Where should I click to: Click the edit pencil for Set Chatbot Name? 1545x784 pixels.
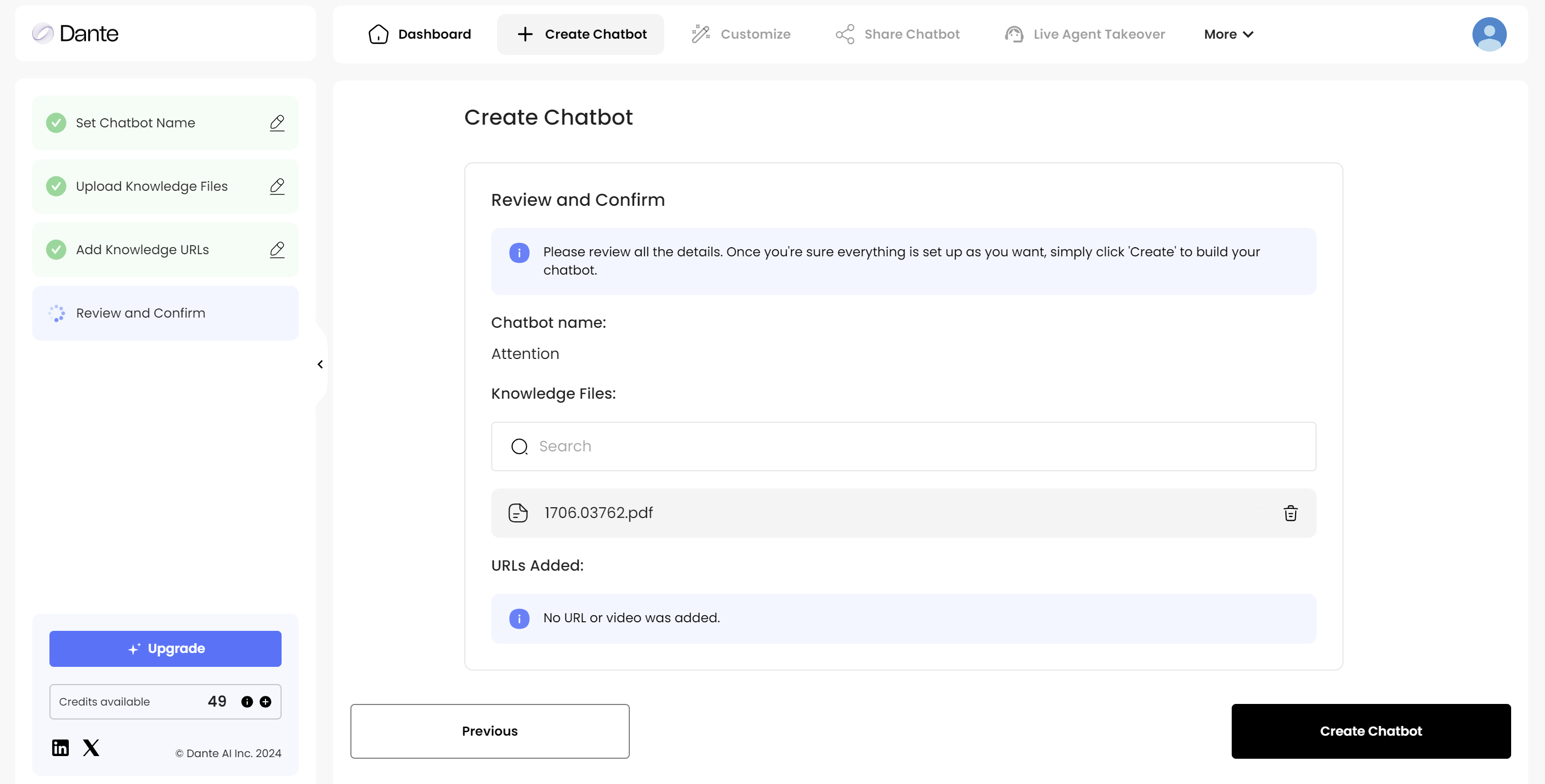tap(277, 123)
